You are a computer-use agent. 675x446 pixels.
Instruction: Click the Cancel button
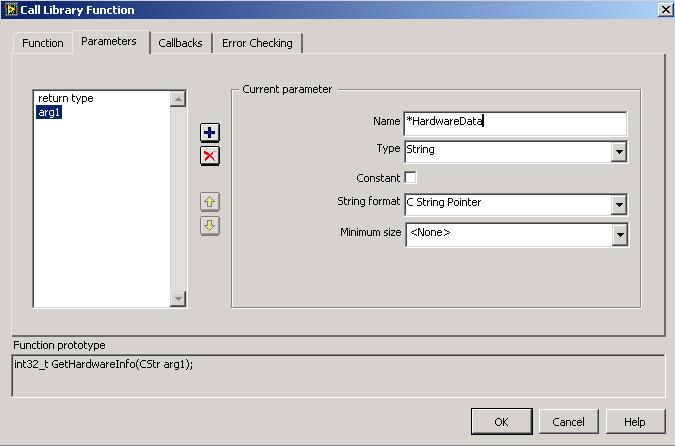point(568,422)
